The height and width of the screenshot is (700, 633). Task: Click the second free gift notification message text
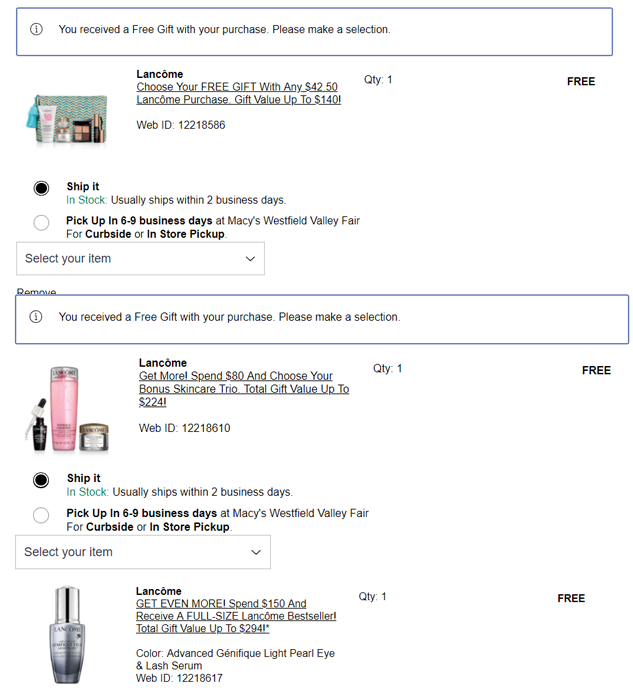tap(229, 317)
